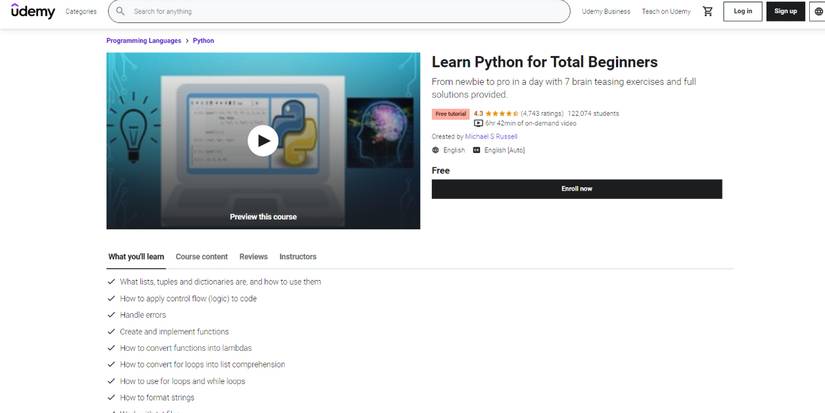825x413 pixels.
Task: Click the 'Handle errors' list item
Action: coord(143,315)
